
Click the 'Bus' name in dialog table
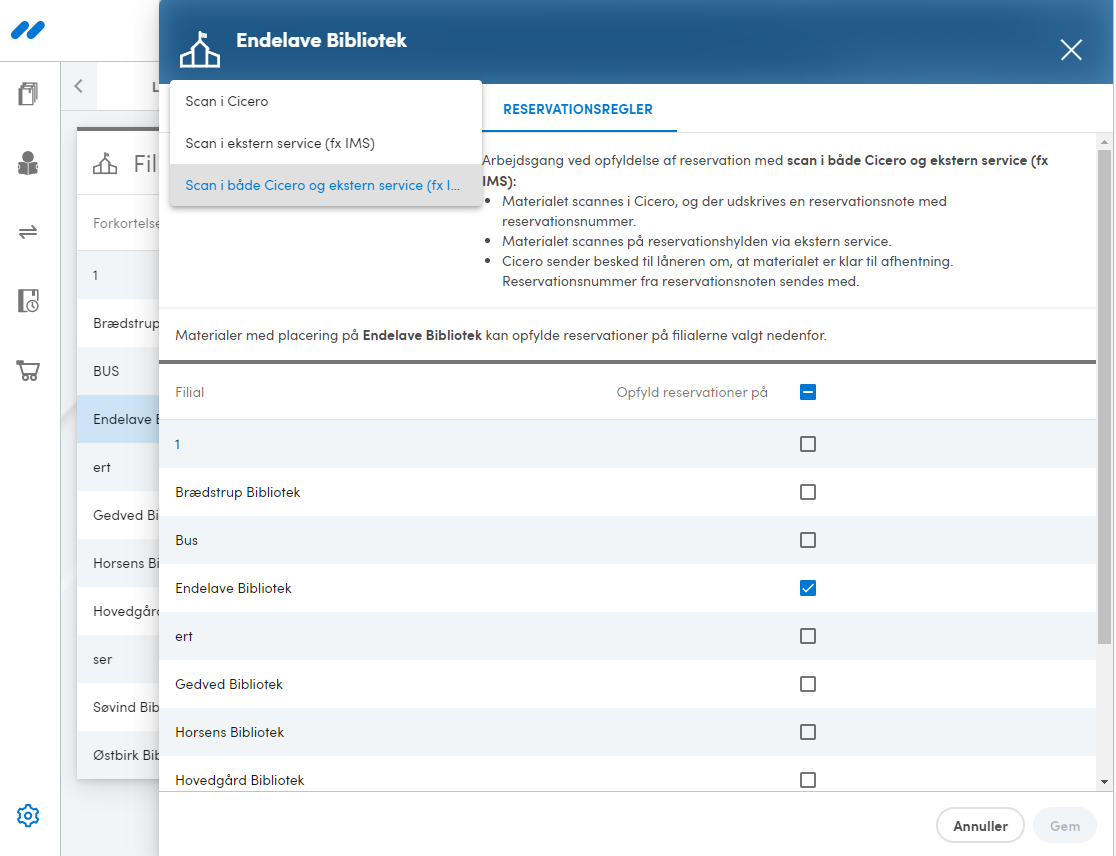[186, 540]
